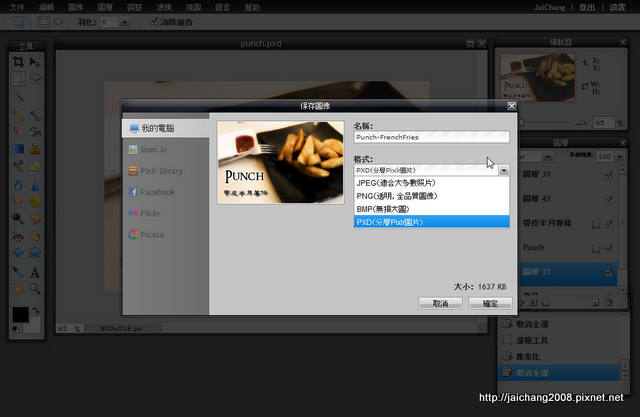Select the Sponge tool
This screenshot has height=417, width=640.
pos(35,202)
